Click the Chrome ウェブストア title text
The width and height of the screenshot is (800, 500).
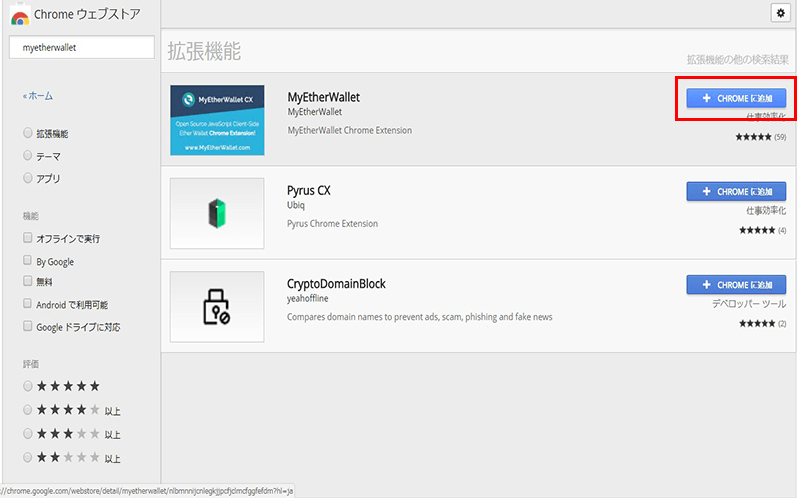(87, 15)
